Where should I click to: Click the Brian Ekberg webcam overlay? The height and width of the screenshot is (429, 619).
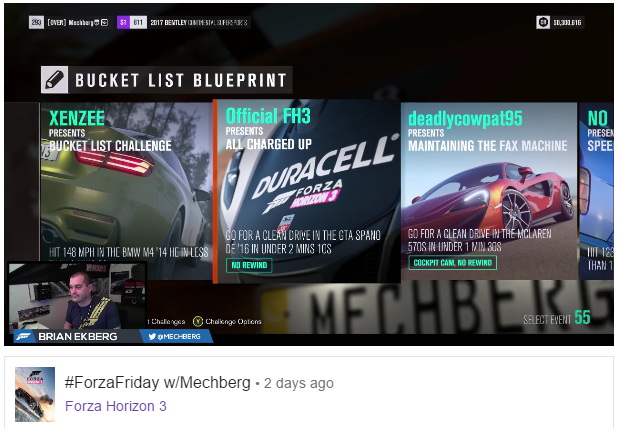[x=77, y=296]
